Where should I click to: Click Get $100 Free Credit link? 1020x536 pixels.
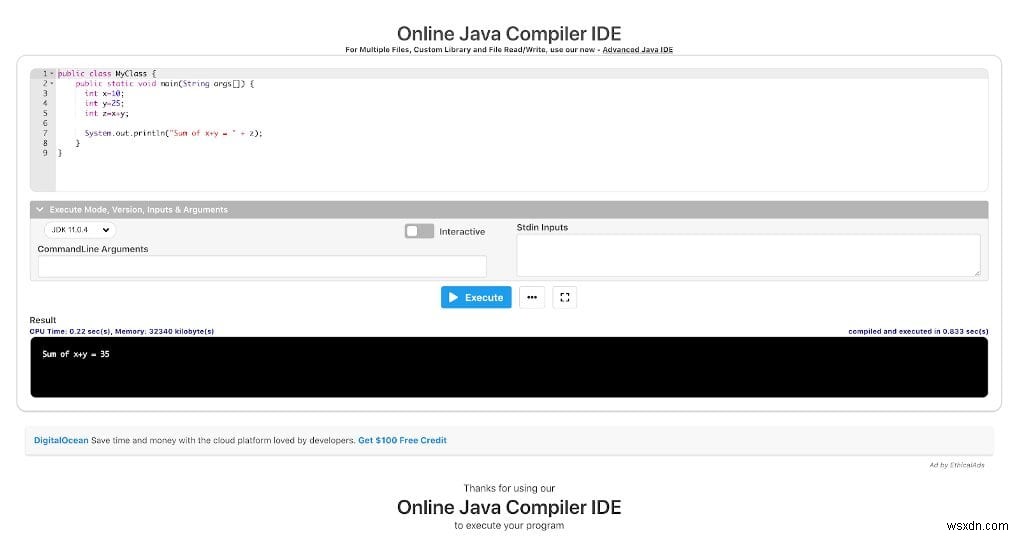(x=402, y=440)
